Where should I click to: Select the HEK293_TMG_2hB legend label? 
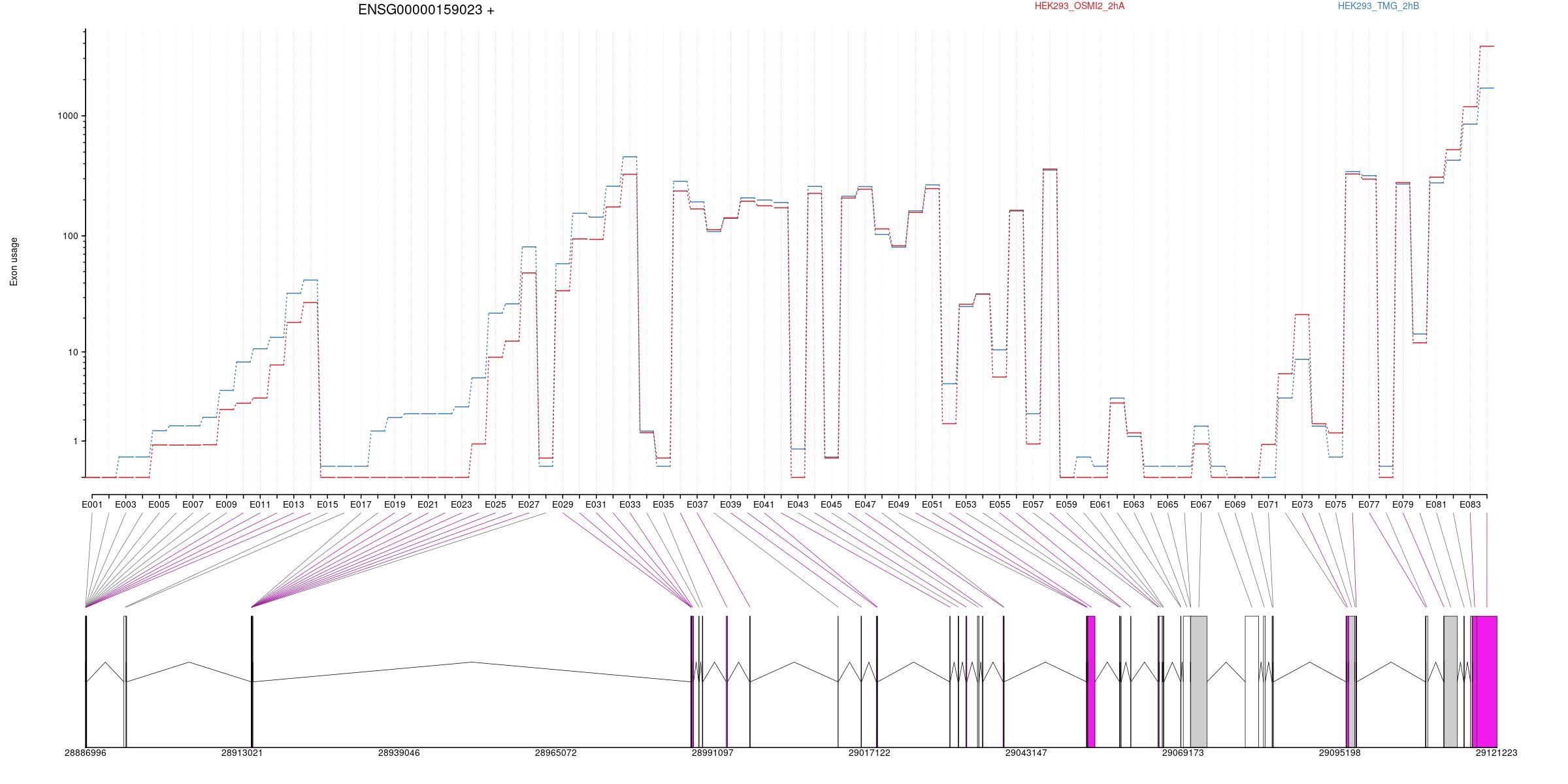pos(1379,6)
